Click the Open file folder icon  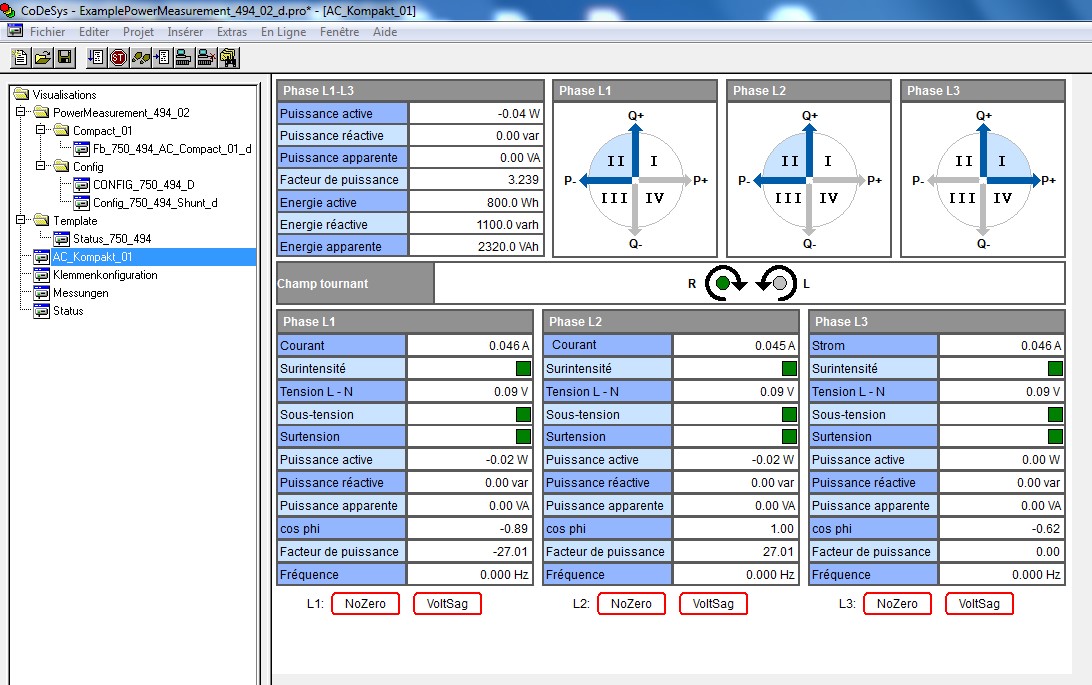click(x=42, y=57)
